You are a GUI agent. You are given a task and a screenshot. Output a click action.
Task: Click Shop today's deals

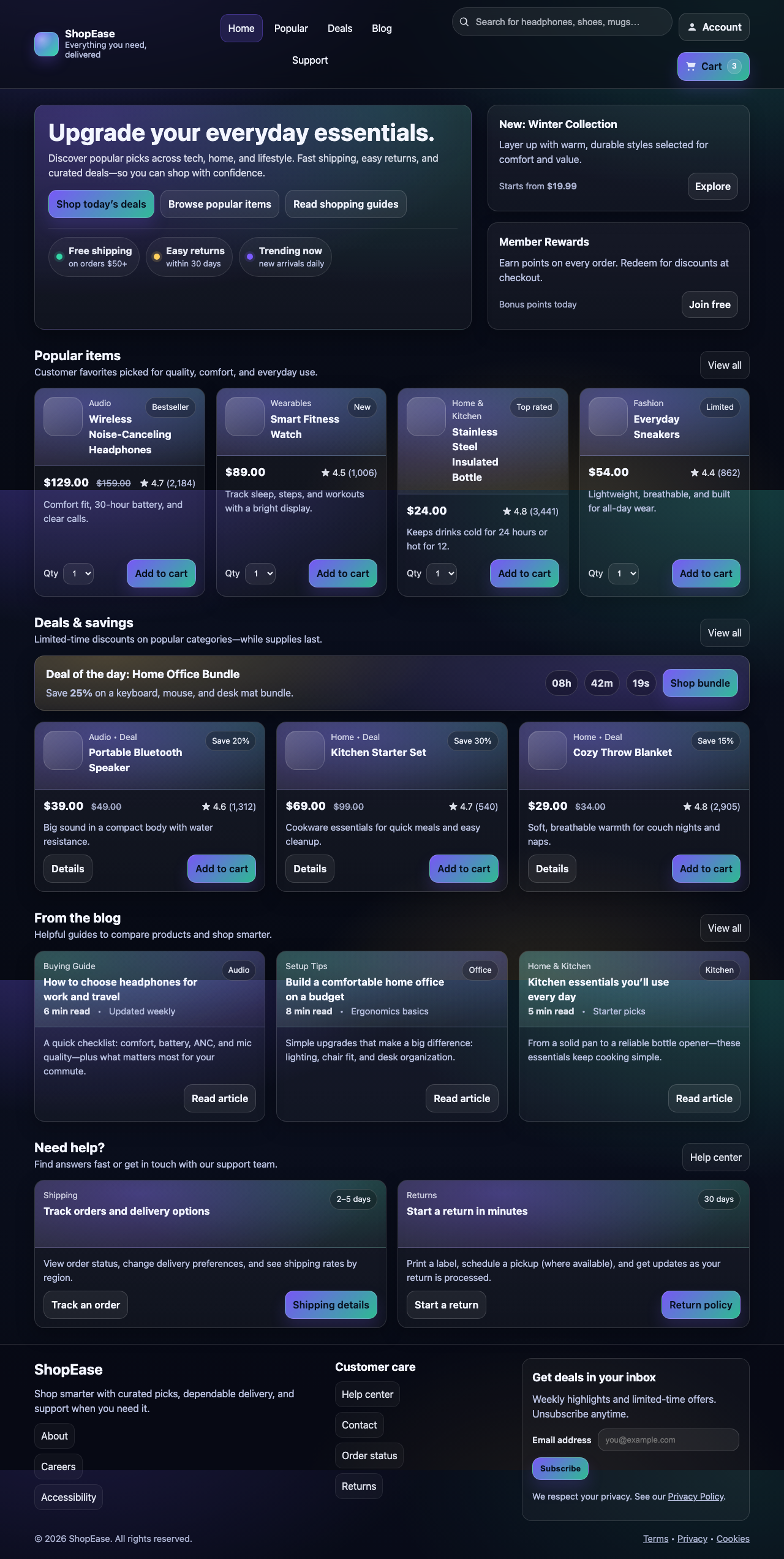coord(100,204)
